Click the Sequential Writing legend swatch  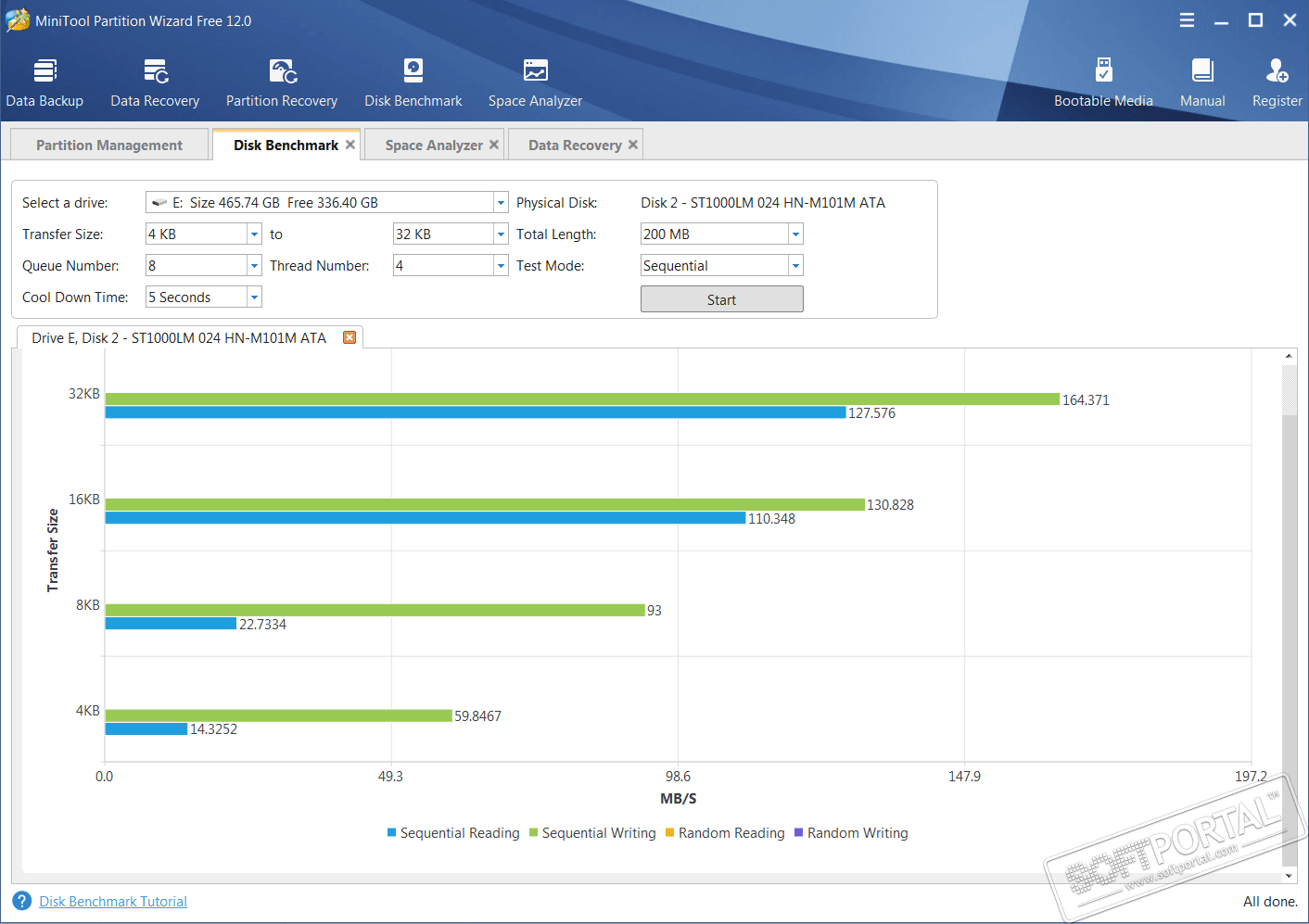pyautogui.click(x=534, y=832)
